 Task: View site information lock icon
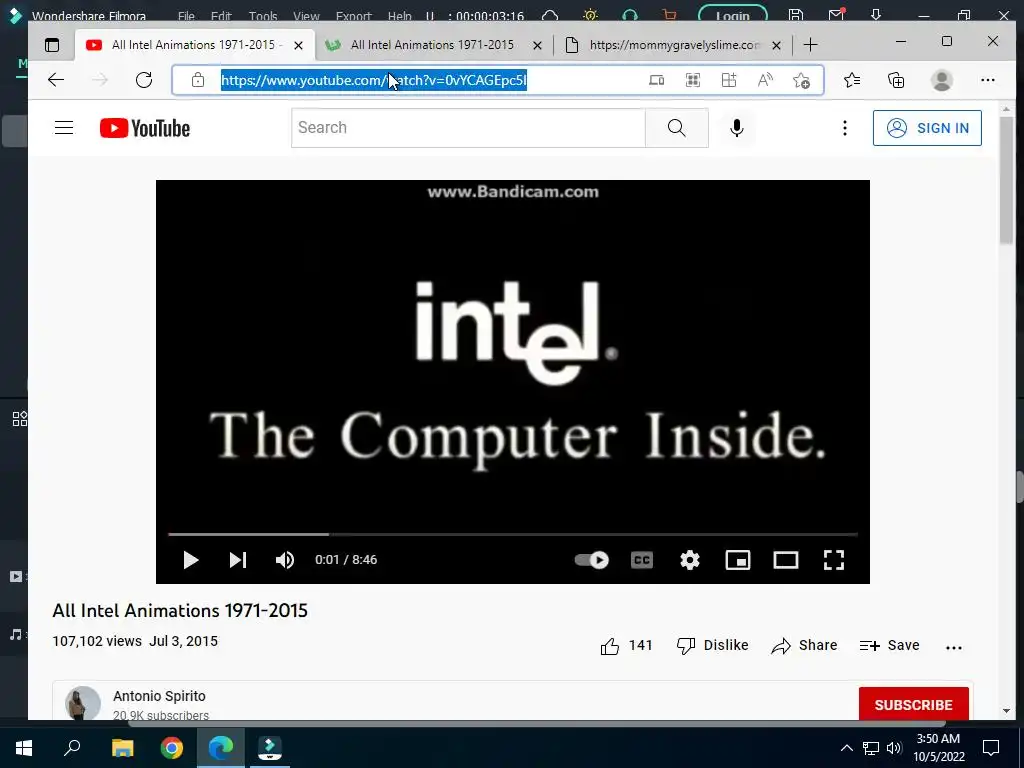(x=198, y=80)
